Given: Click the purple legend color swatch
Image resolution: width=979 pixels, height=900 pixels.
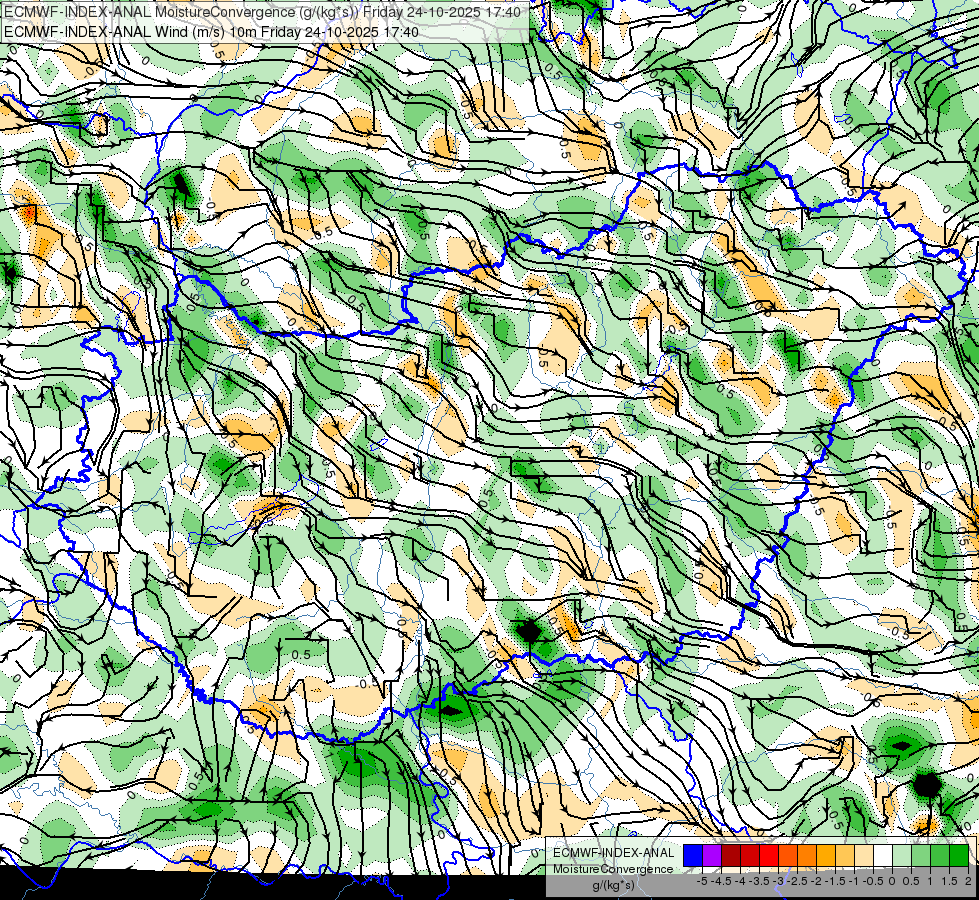Looking at the screenshot, I should pyautogui.click(x=712, y=856).
